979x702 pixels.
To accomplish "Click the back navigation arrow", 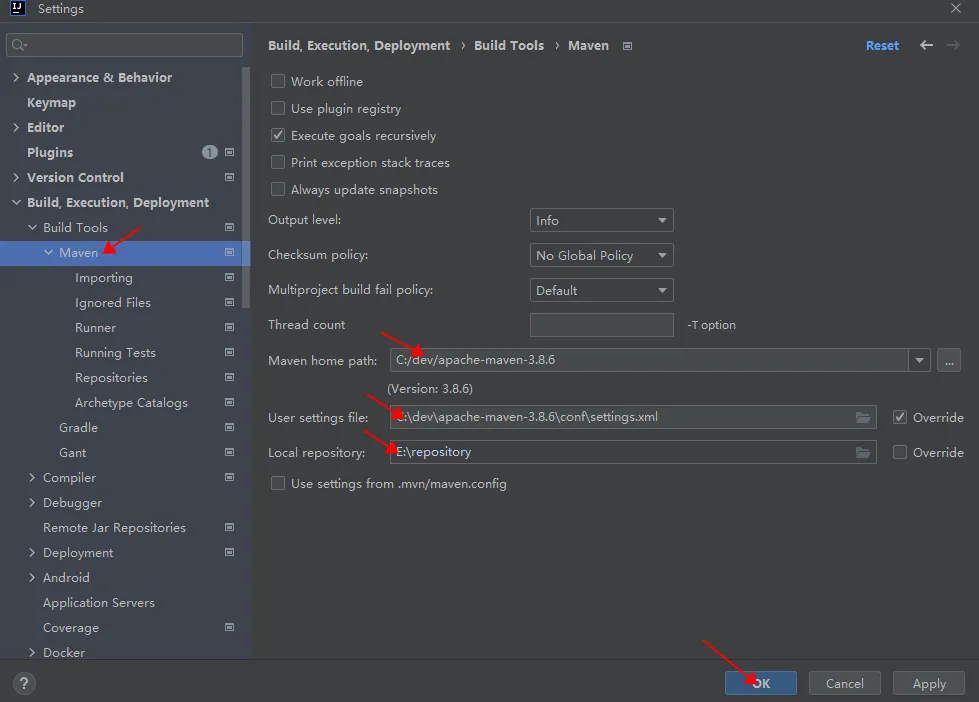I will click(x=926, y=45).
